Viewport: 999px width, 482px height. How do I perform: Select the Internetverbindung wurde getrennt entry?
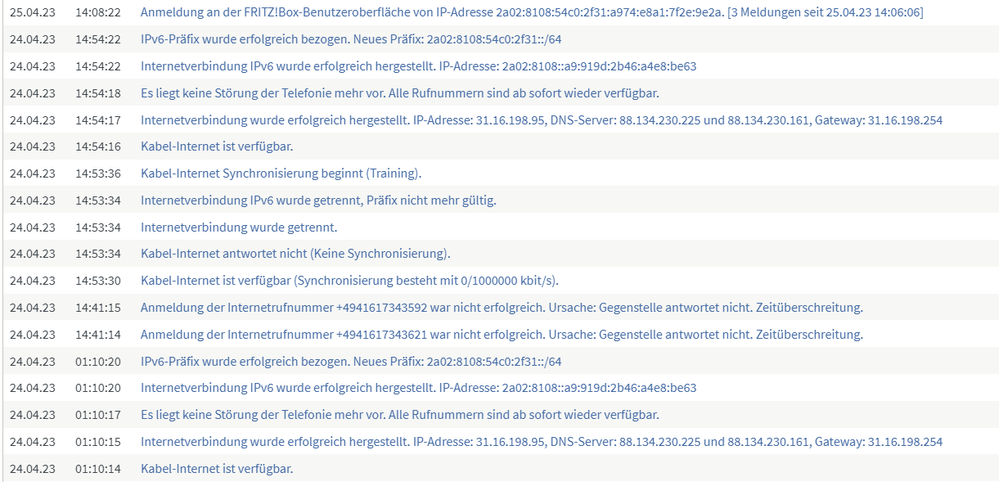click(239, 227)
